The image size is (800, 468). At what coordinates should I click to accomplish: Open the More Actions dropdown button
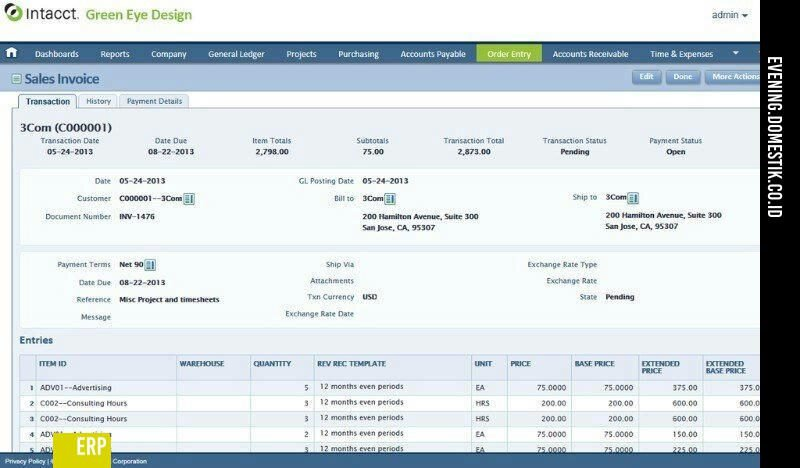coord(733,77)
